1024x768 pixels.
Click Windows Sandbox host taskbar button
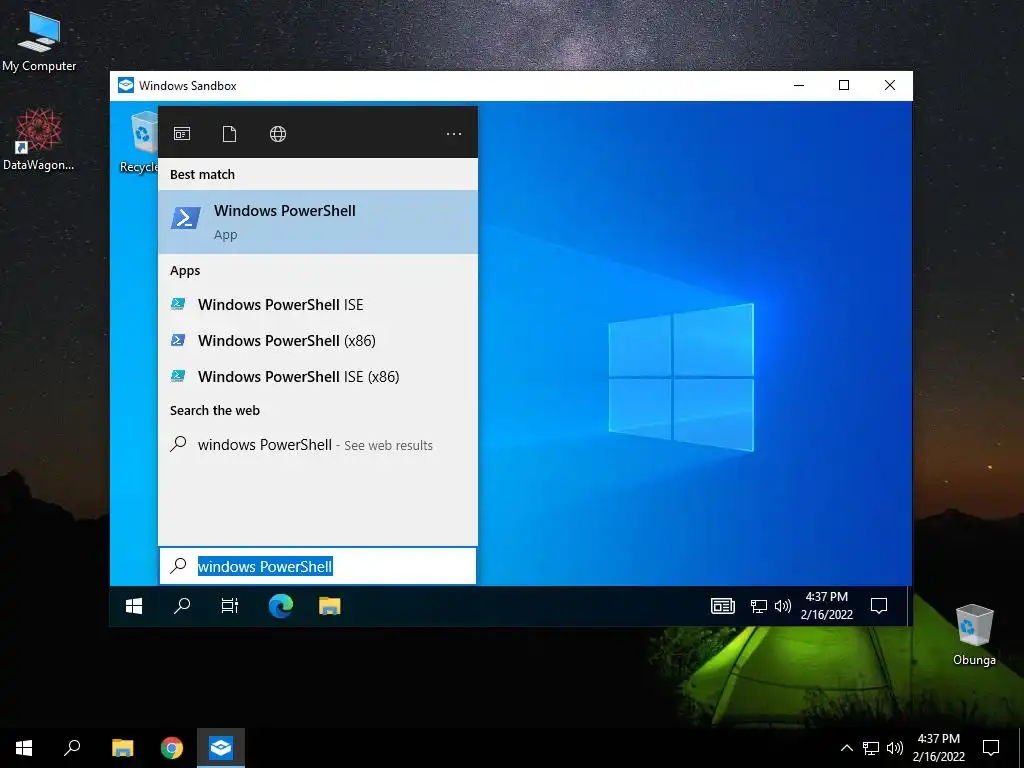pos(221,748)
